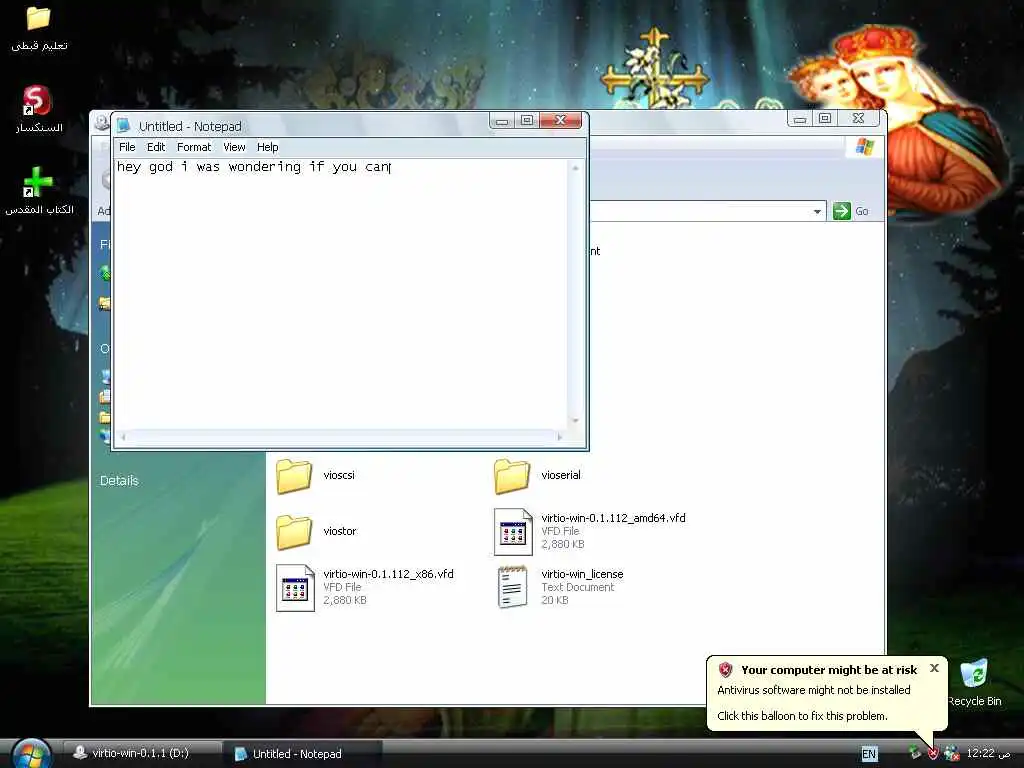Click the Windows flag logo in Explorer
The width and height of the screenshot is (1024, 768).
865,147
